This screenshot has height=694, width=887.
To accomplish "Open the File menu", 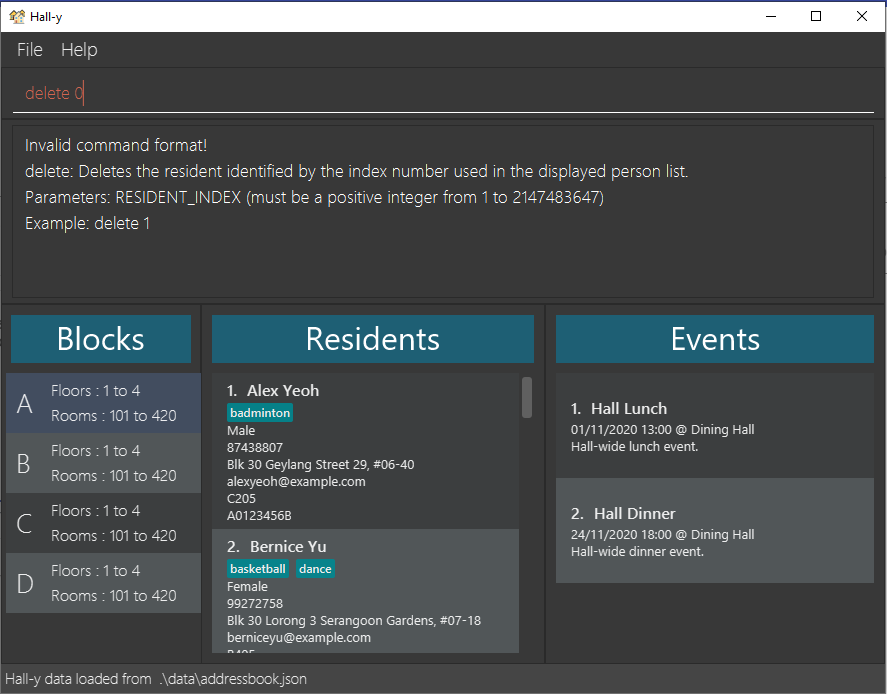I will click(x=29, y=50).
